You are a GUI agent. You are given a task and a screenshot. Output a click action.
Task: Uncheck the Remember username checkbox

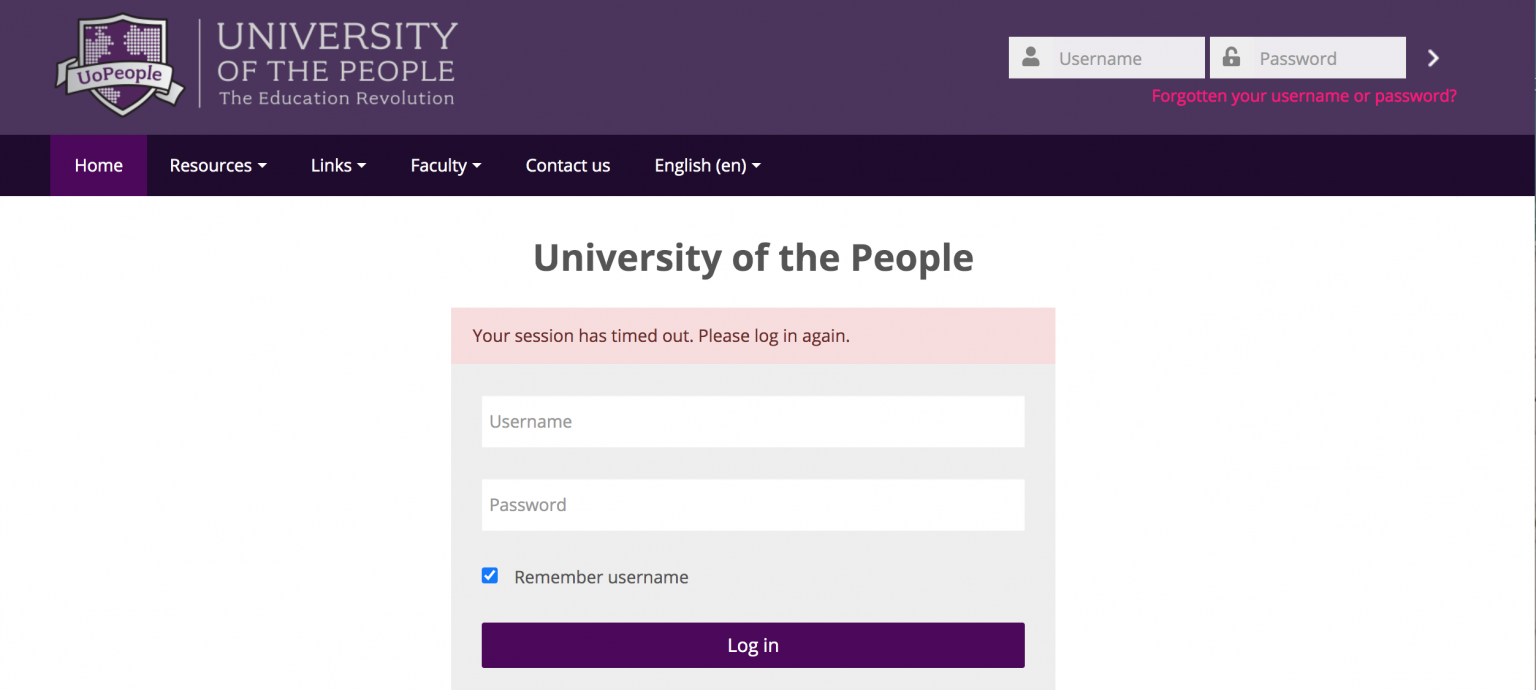point(490,576)
